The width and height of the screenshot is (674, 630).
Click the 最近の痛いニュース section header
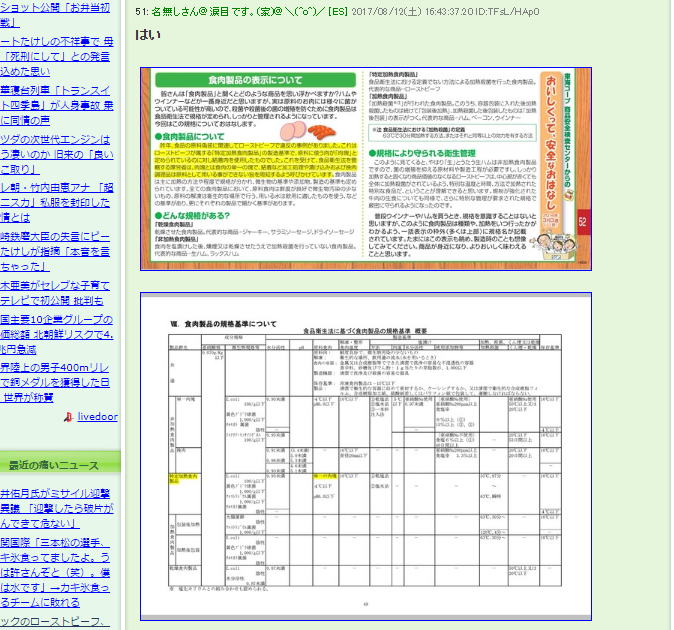tap(54, 465)
